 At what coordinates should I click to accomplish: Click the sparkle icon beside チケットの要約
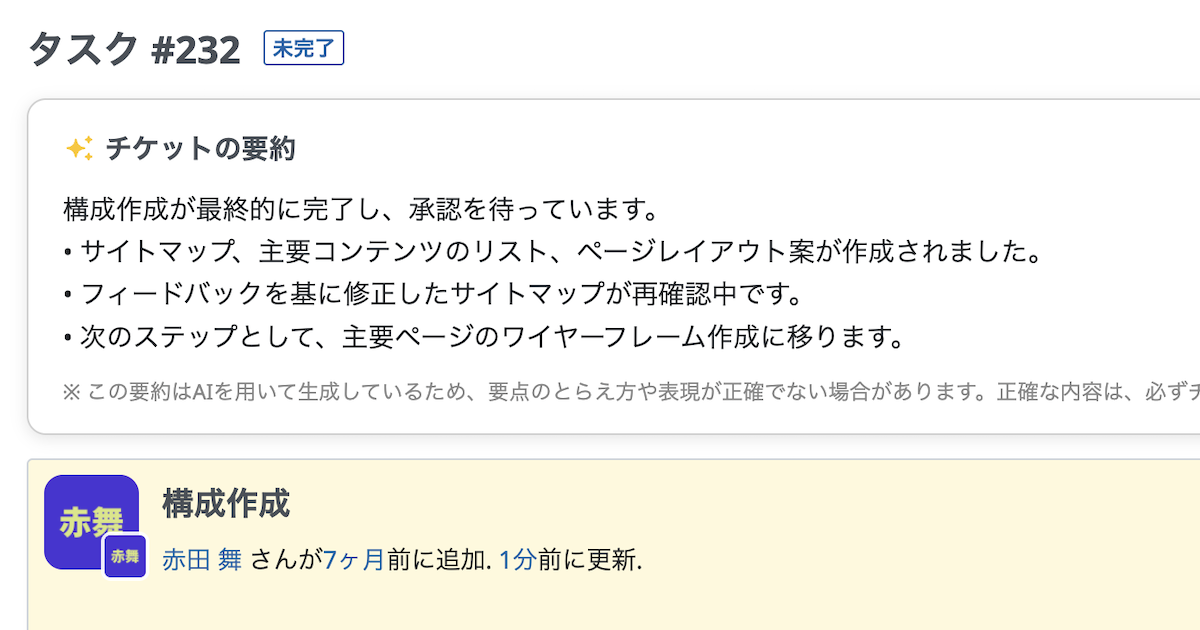coord(79,149)
